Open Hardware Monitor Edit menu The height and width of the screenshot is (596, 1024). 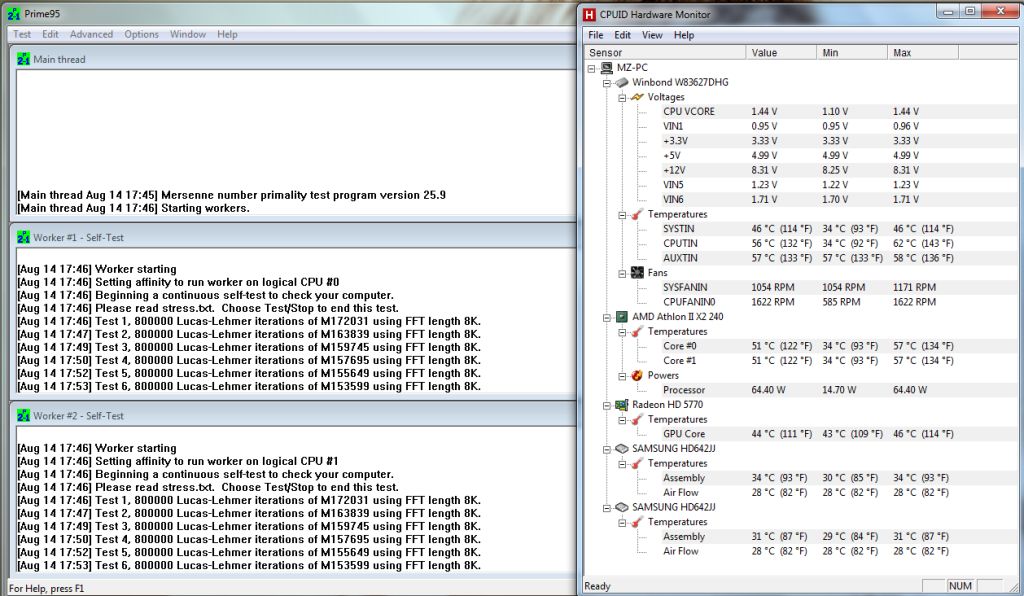pyautogui.click(x=622, y=35)
